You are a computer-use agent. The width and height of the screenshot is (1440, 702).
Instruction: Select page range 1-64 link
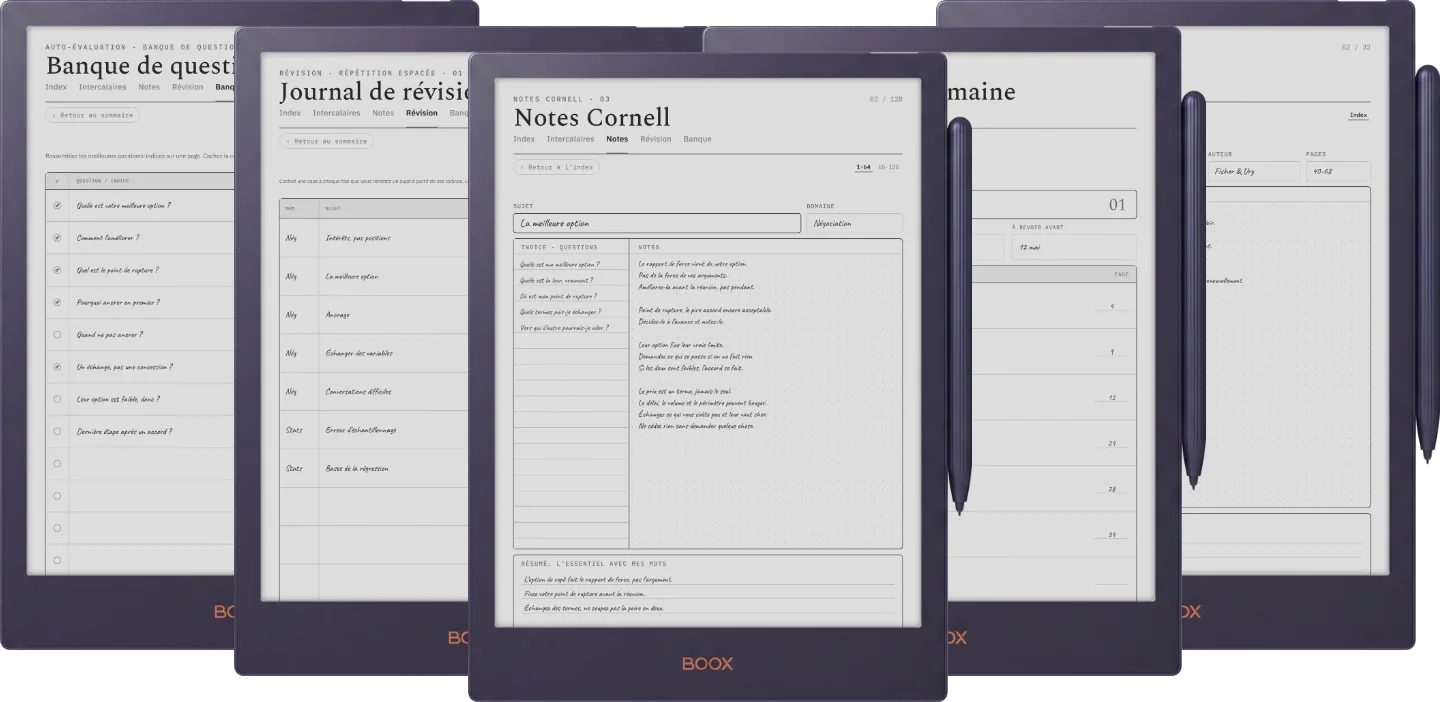coord(863,167)
